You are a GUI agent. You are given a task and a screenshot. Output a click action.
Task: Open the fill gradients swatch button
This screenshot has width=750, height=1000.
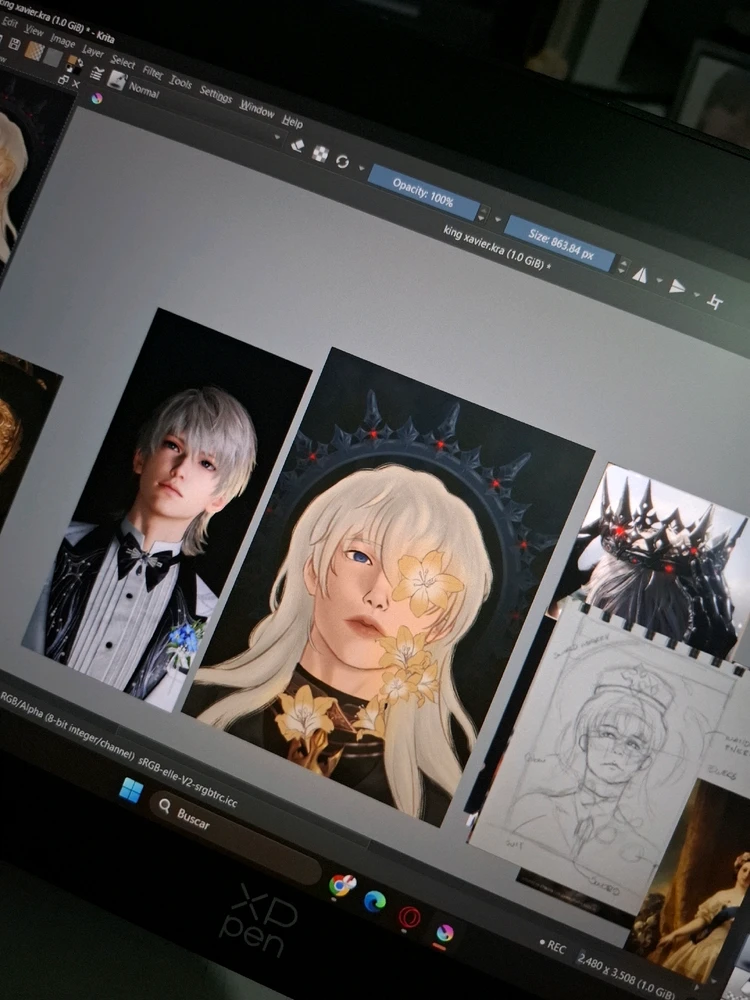tap(34, 50)
